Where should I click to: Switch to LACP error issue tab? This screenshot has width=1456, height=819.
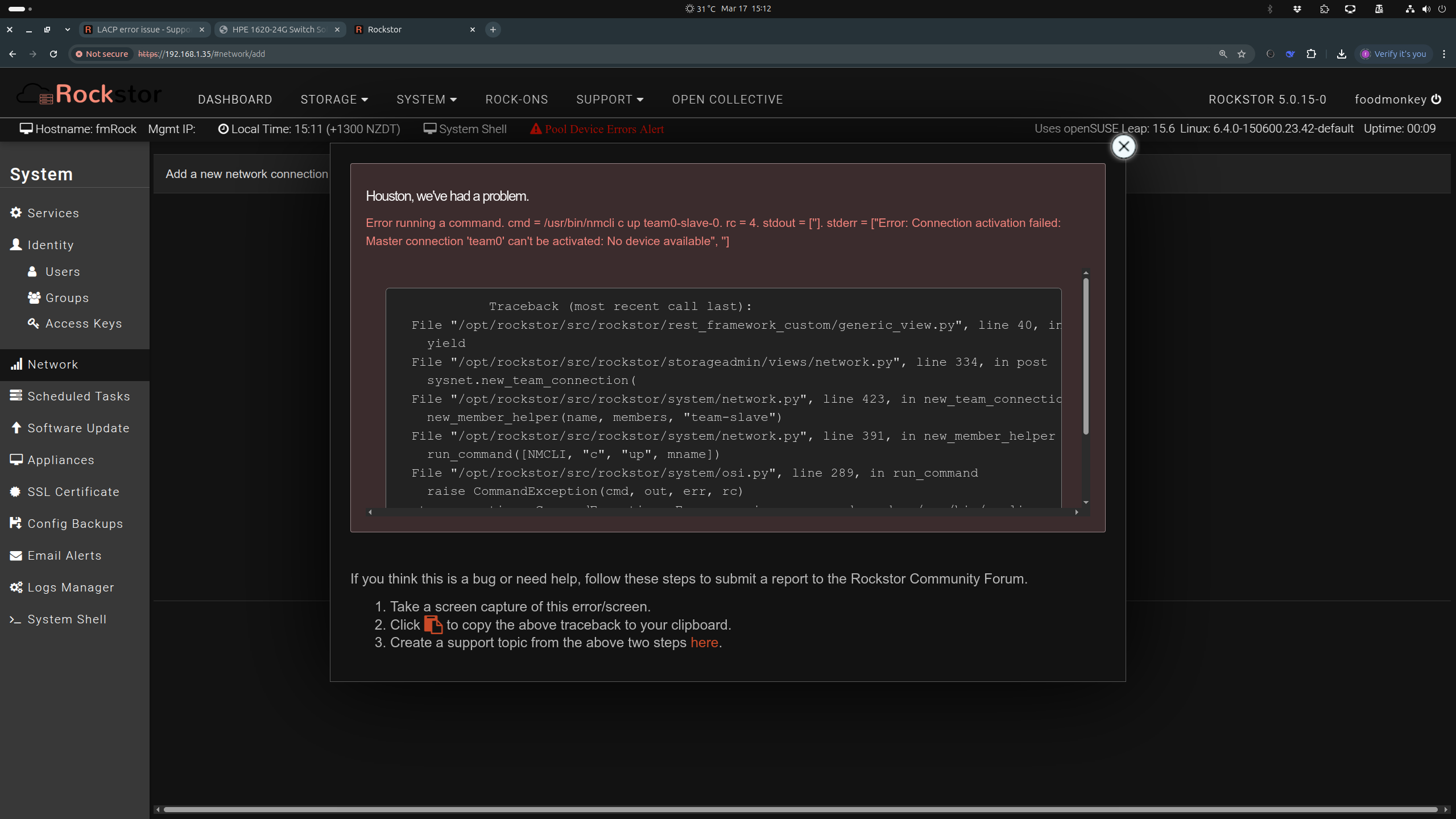(x=144, y=30)
